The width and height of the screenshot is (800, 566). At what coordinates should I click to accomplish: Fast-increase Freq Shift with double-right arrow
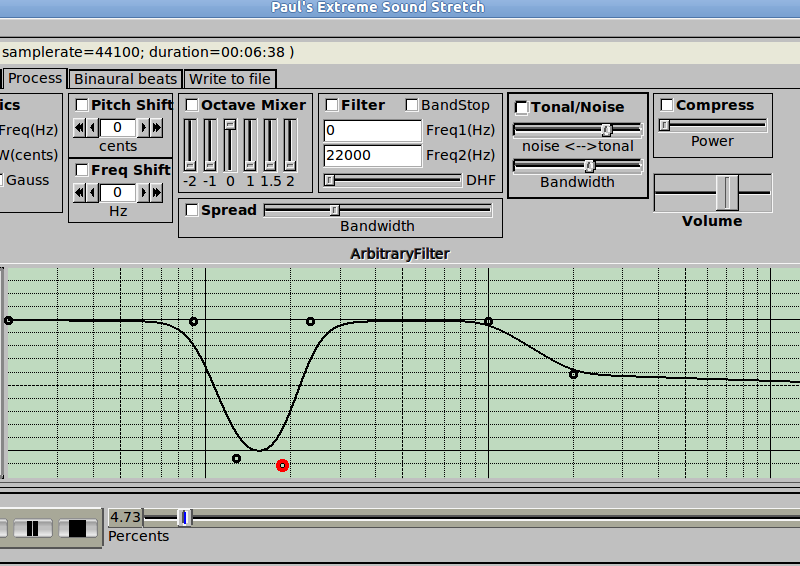coord(157,192)
